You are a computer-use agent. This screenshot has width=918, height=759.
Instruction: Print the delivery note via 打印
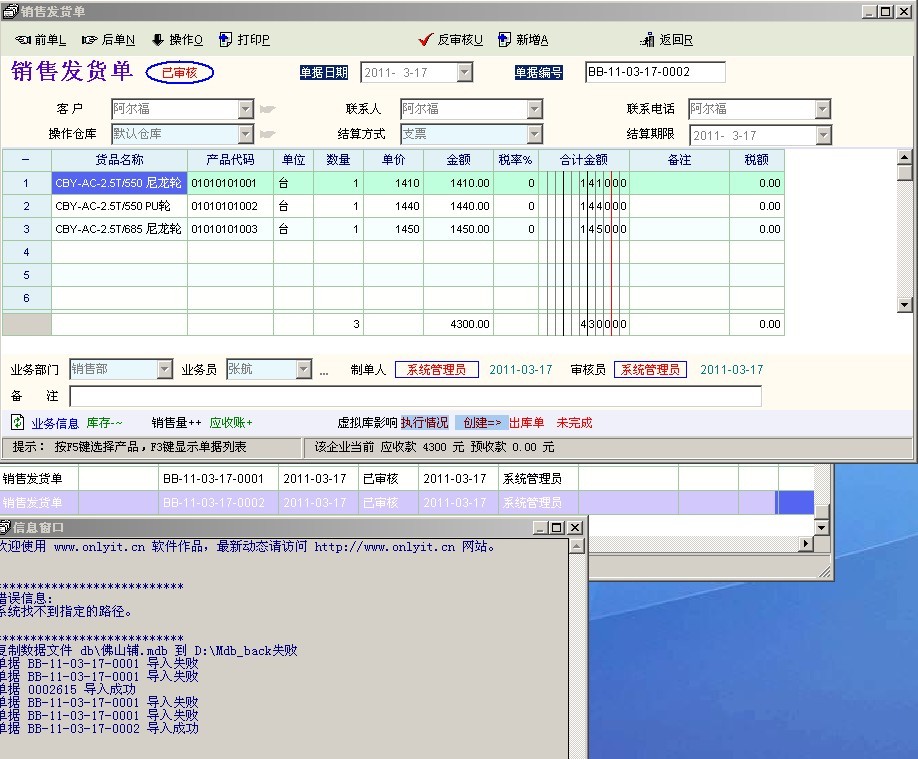tap(244, 40)
